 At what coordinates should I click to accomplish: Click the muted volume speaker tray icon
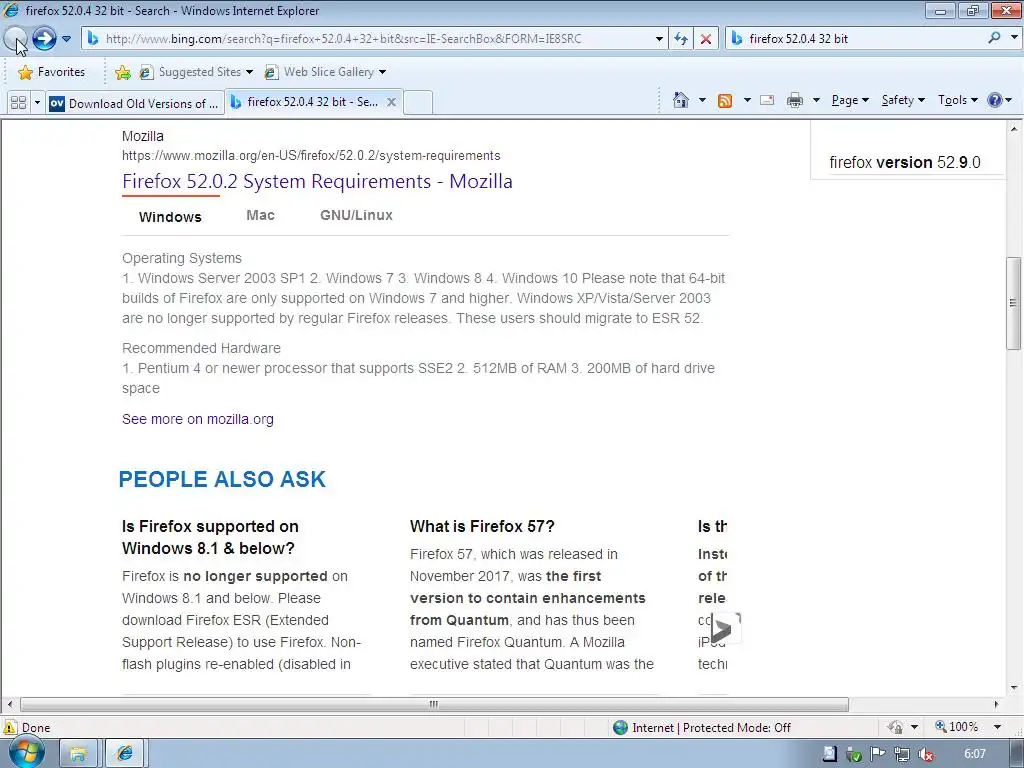point(925,754)
